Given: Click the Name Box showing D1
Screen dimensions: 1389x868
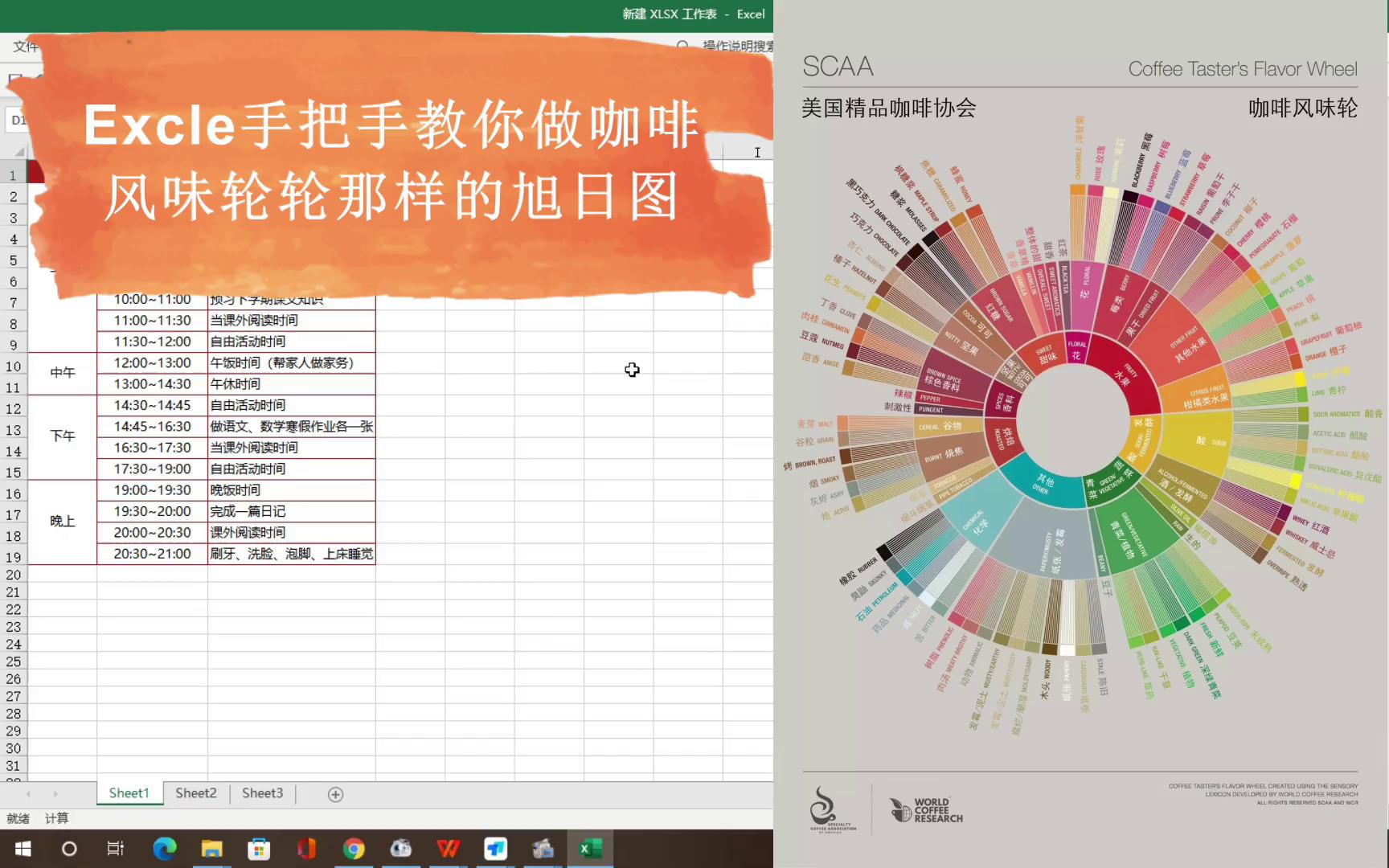Looking at the screenshot, I should click(x=18, y=120).
